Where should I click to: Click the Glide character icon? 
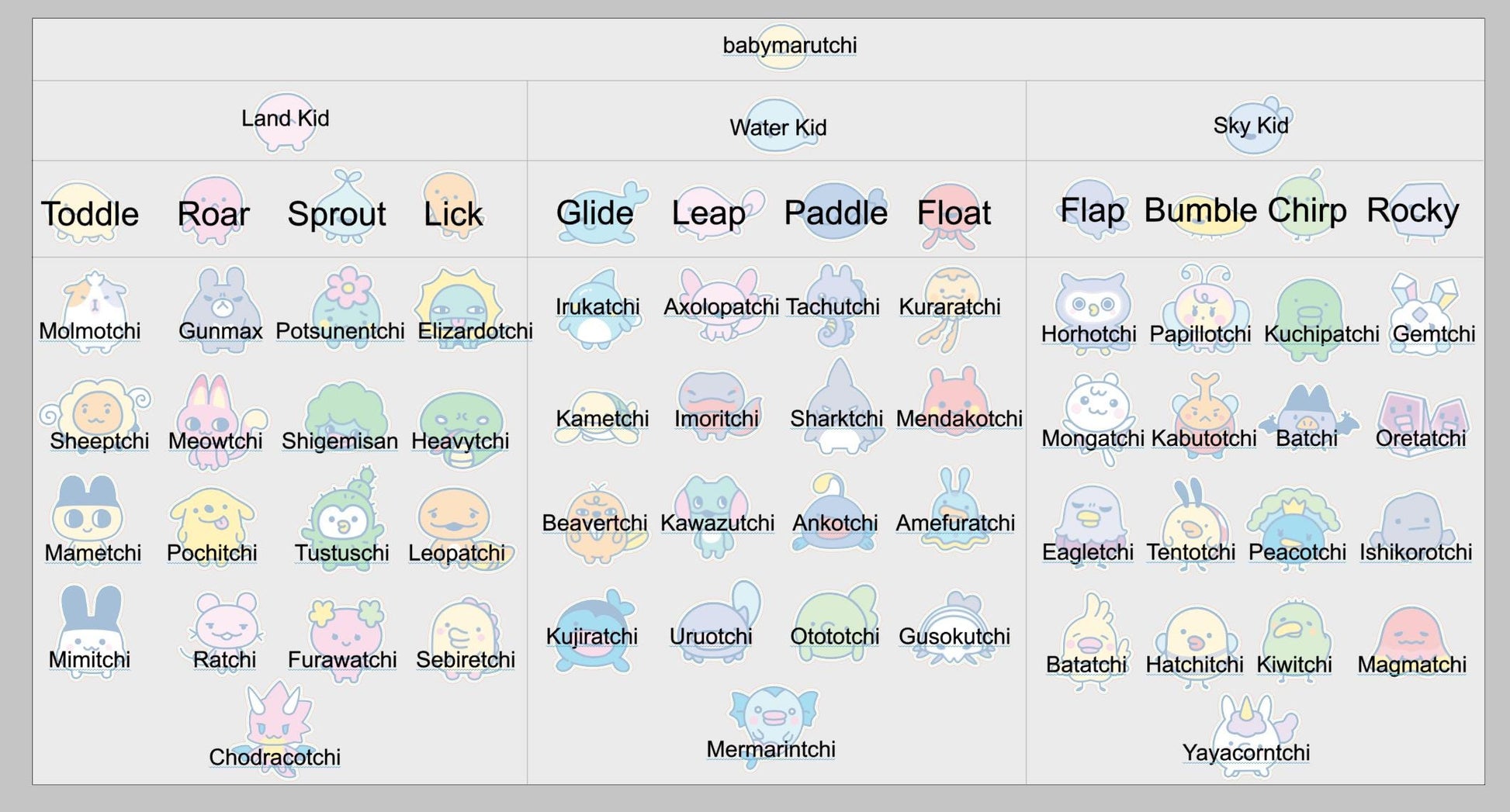[596, 213]
